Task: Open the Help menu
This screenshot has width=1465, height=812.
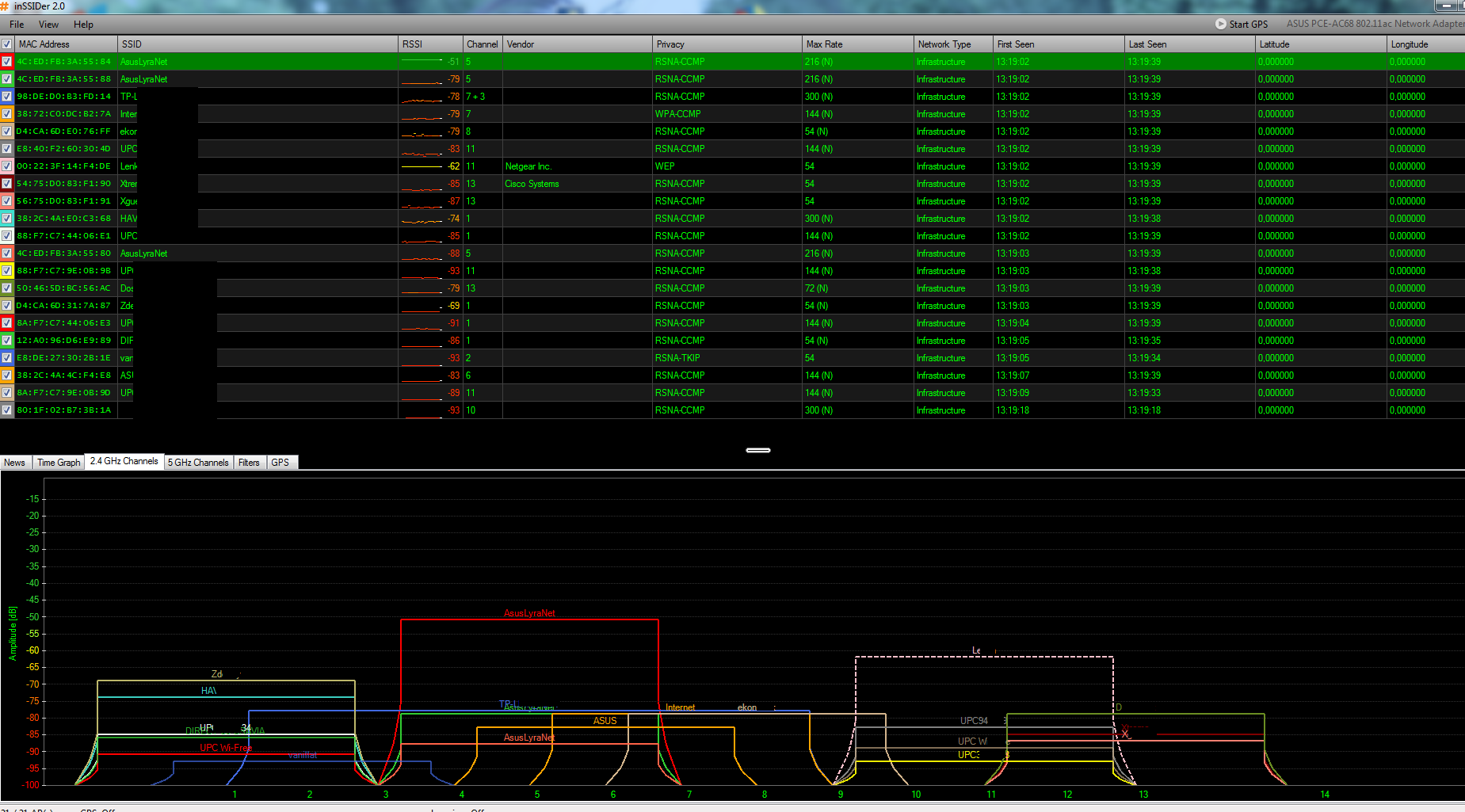Action: click(83, 25)
